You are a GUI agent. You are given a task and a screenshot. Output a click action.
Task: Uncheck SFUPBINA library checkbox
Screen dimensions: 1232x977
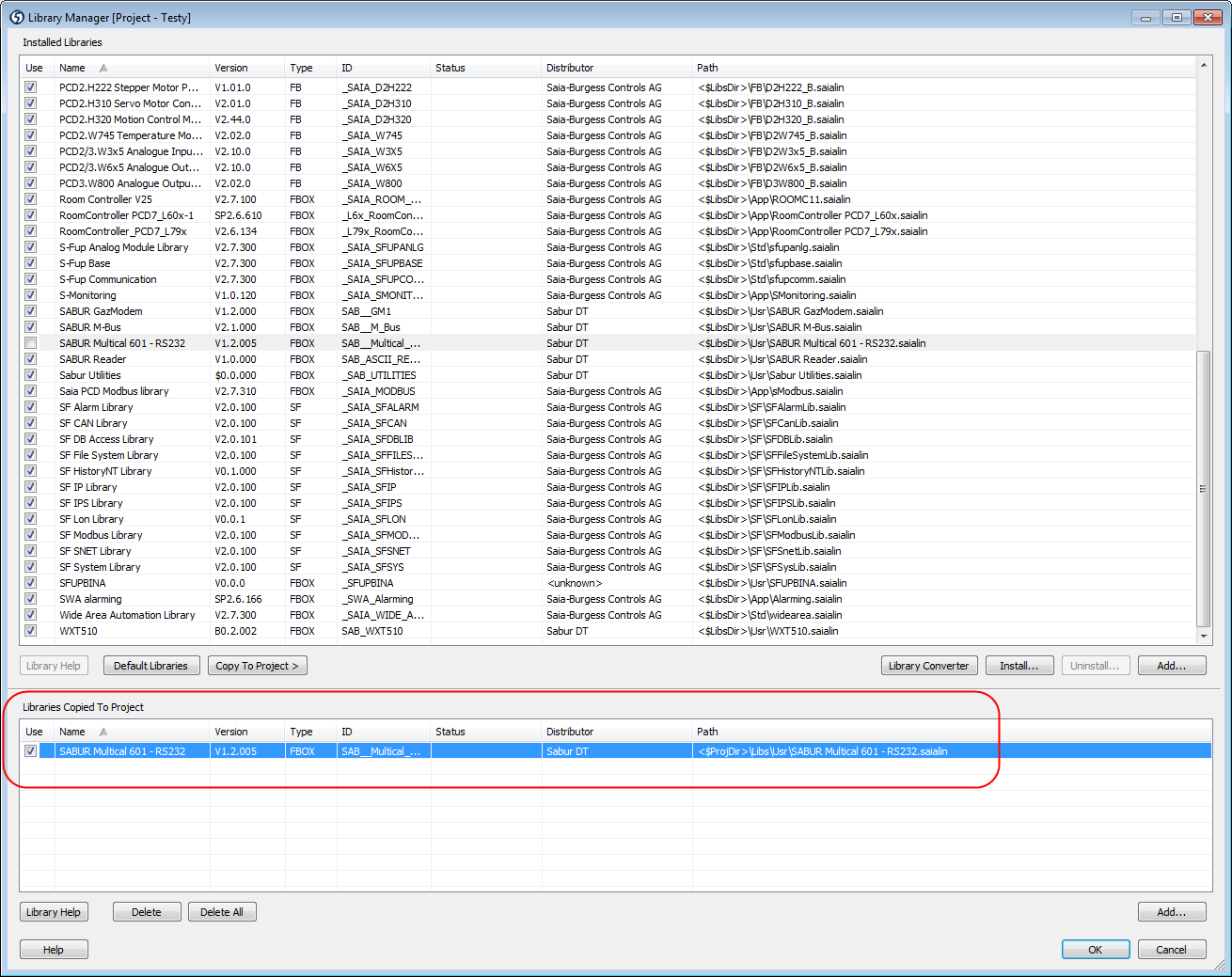tap(31, 583)
